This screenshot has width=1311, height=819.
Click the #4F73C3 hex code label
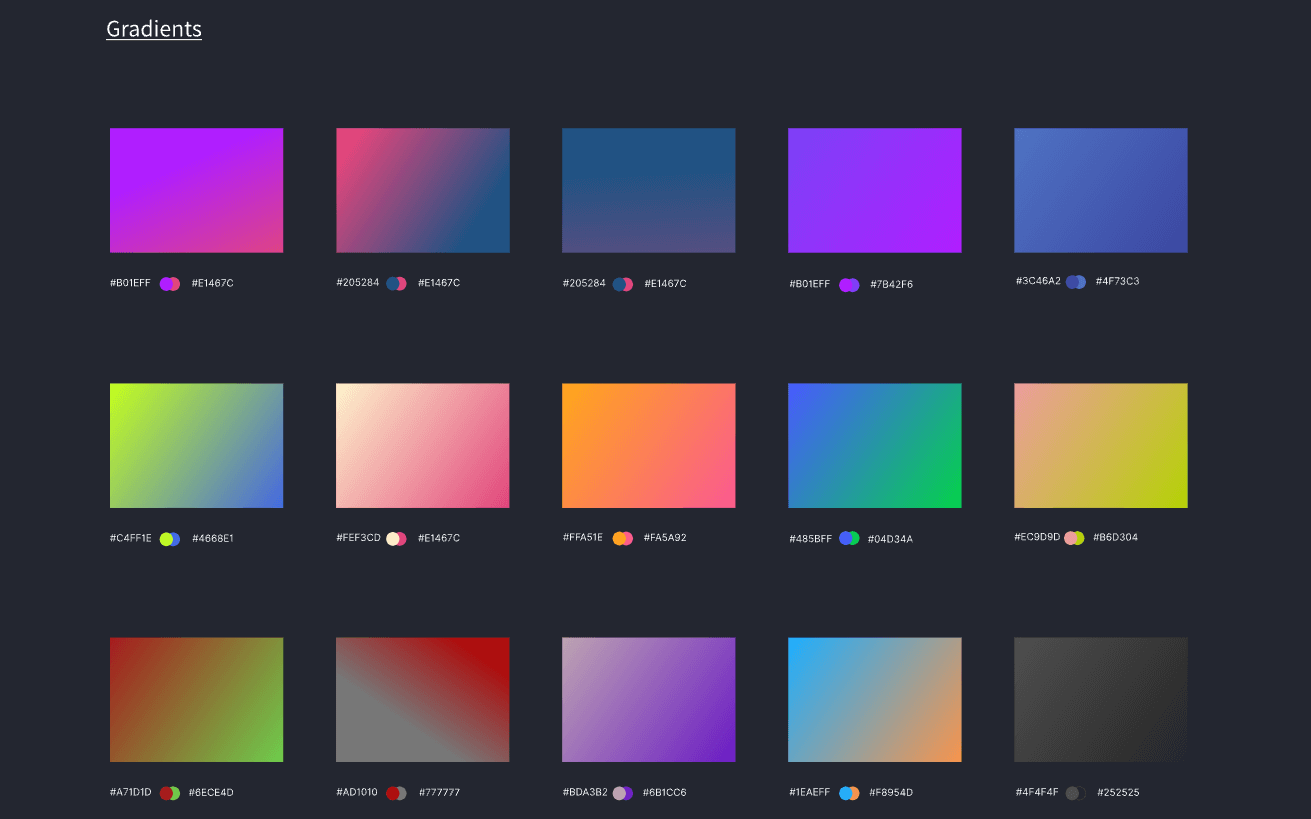1117,282
